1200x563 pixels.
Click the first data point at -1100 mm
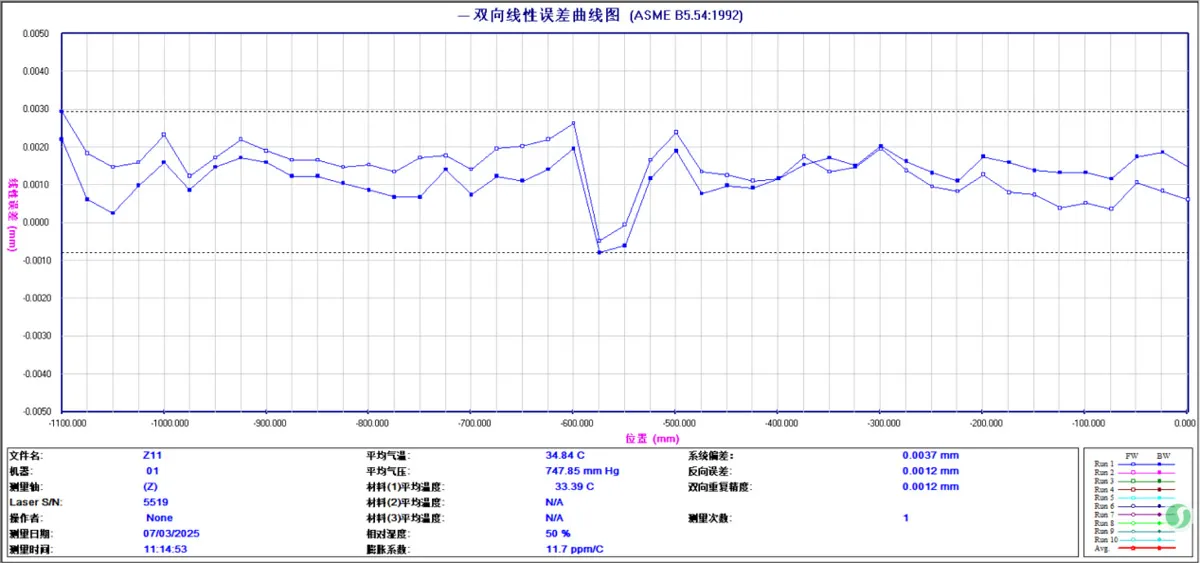[x=62, y=111]
